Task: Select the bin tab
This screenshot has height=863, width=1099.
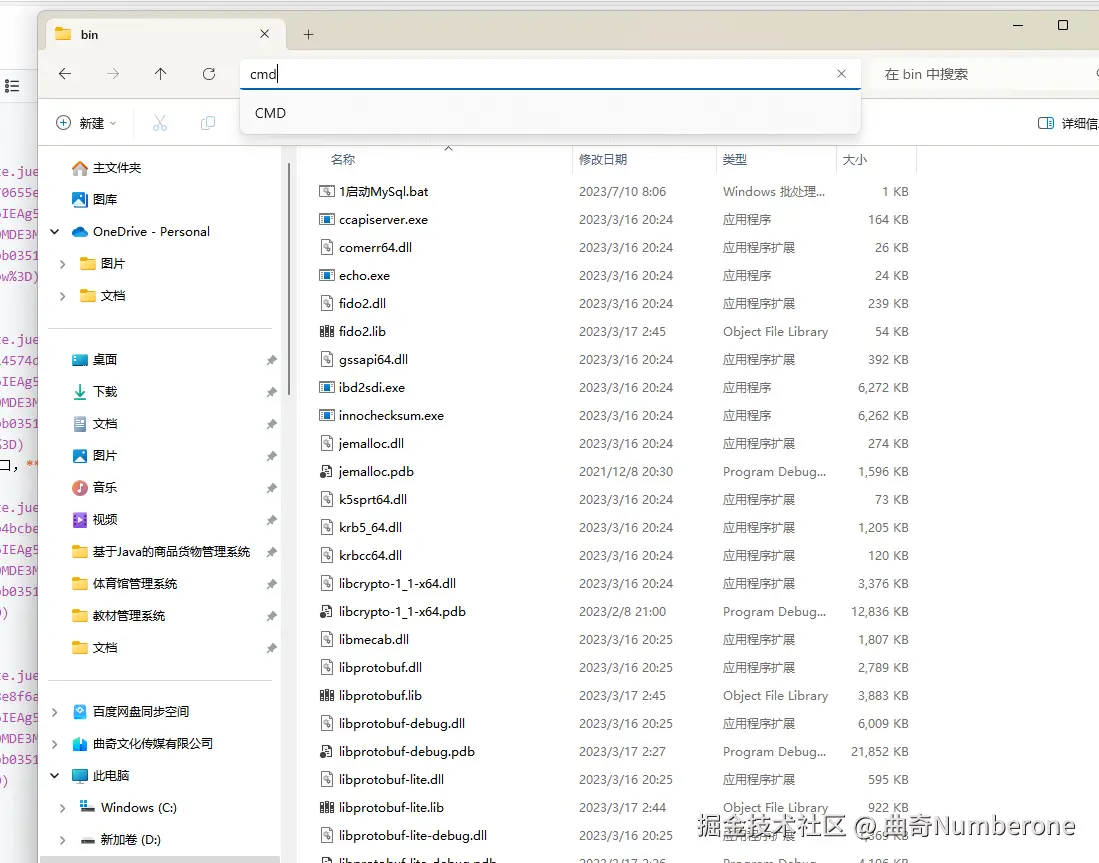Action: 165,34
